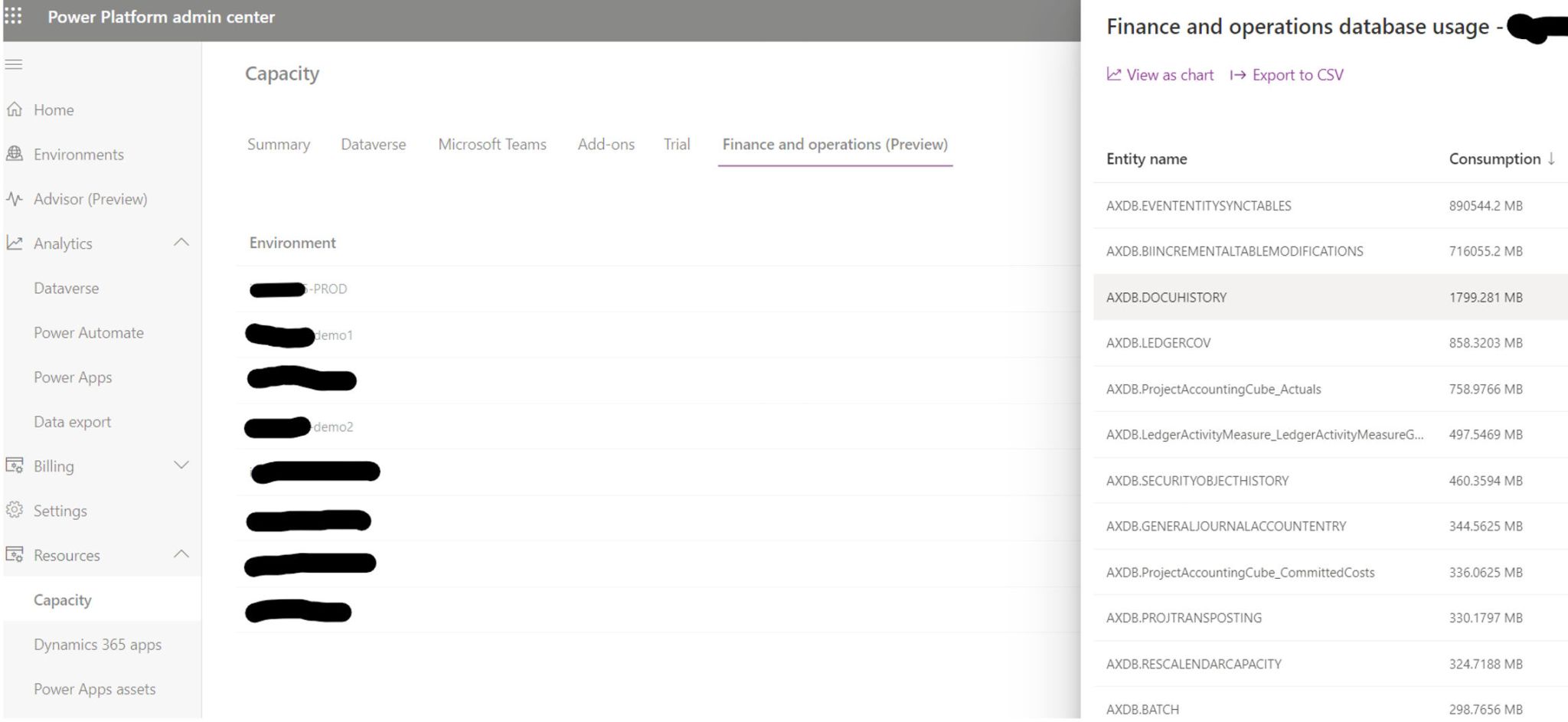Switch to the Dataverse capacity tab
Screen dimensions: 1568x722
pos(373,145)
